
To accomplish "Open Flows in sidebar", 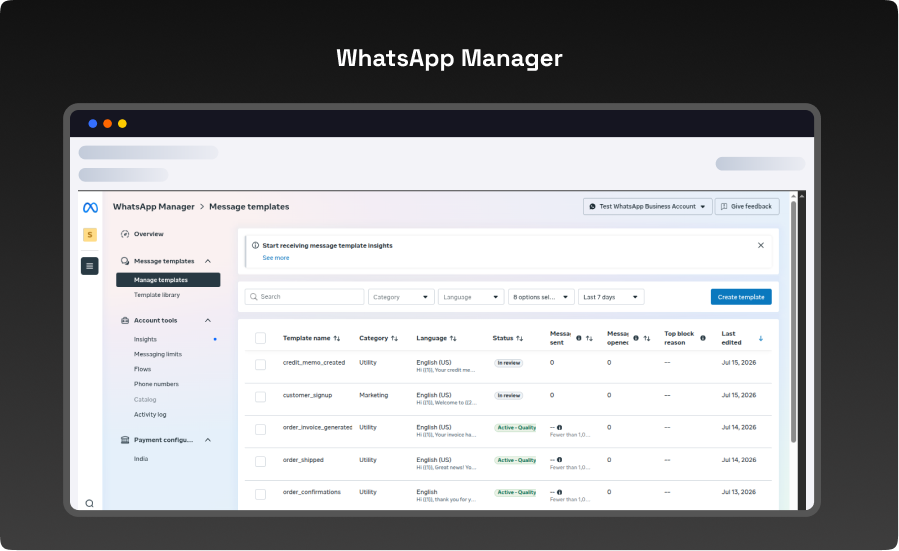I will click(x=143, y=369).
